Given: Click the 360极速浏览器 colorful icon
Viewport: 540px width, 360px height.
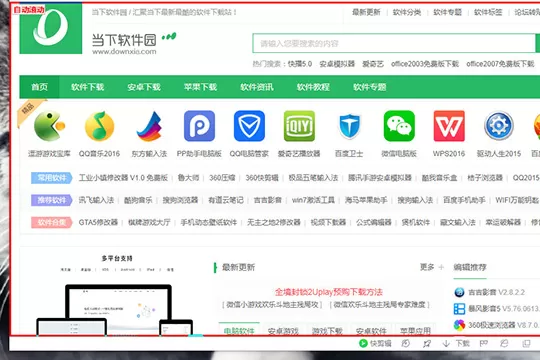Looking at the screenshot, I should pyautogui.click(x=459, y=325).
